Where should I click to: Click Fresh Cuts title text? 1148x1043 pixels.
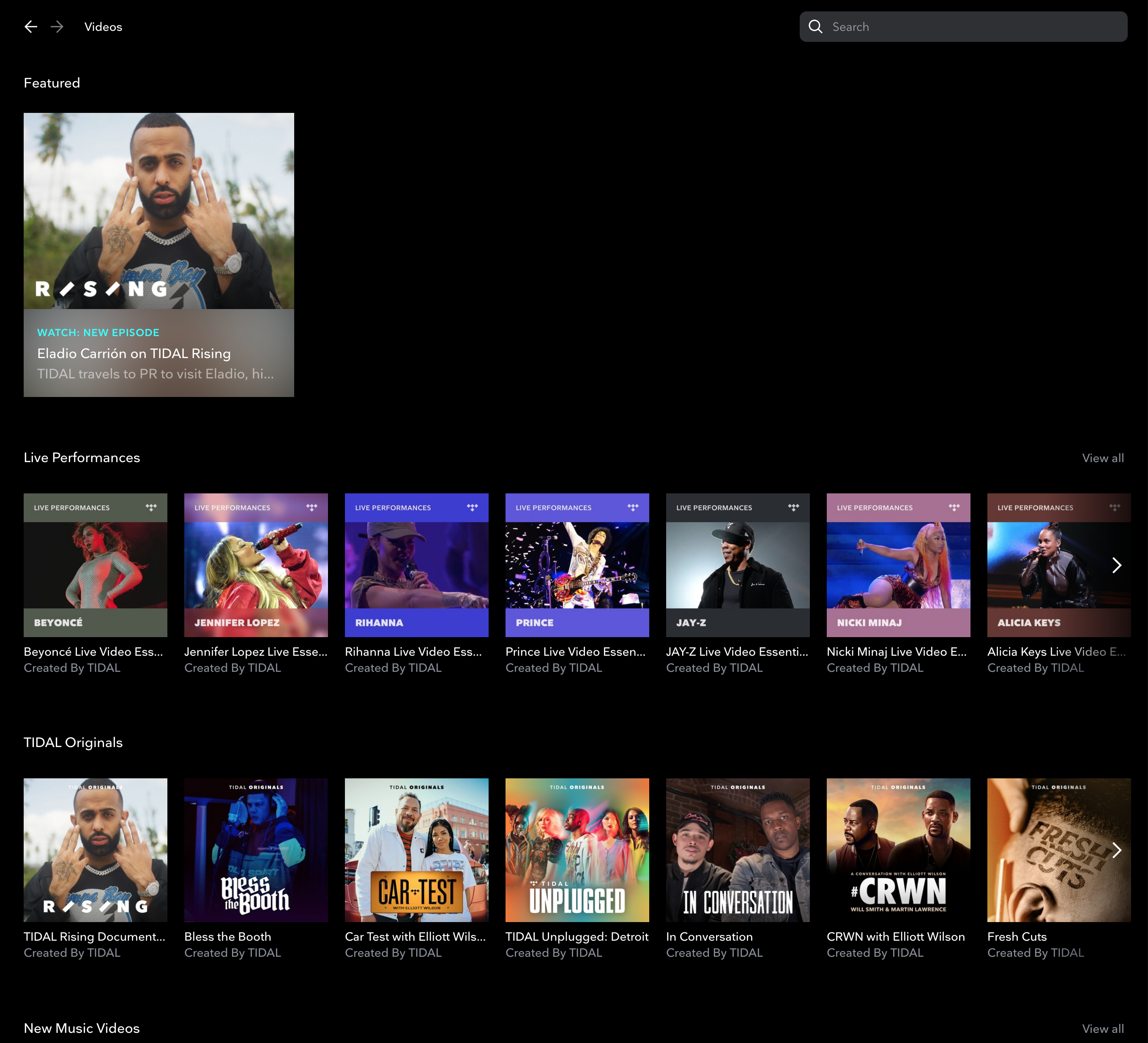tap(1017, 936)
